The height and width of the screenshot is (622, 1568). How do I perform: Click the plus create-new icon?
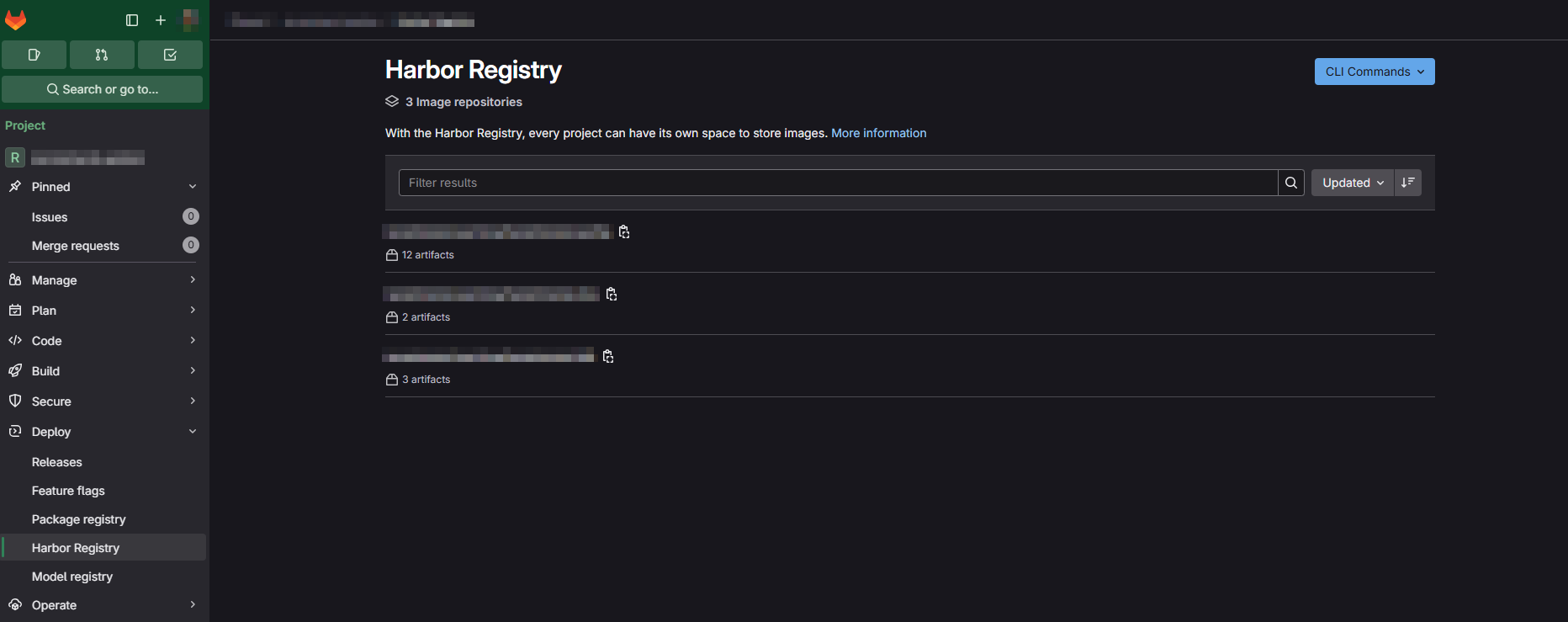pyautogui.click(x=161, y=20)
